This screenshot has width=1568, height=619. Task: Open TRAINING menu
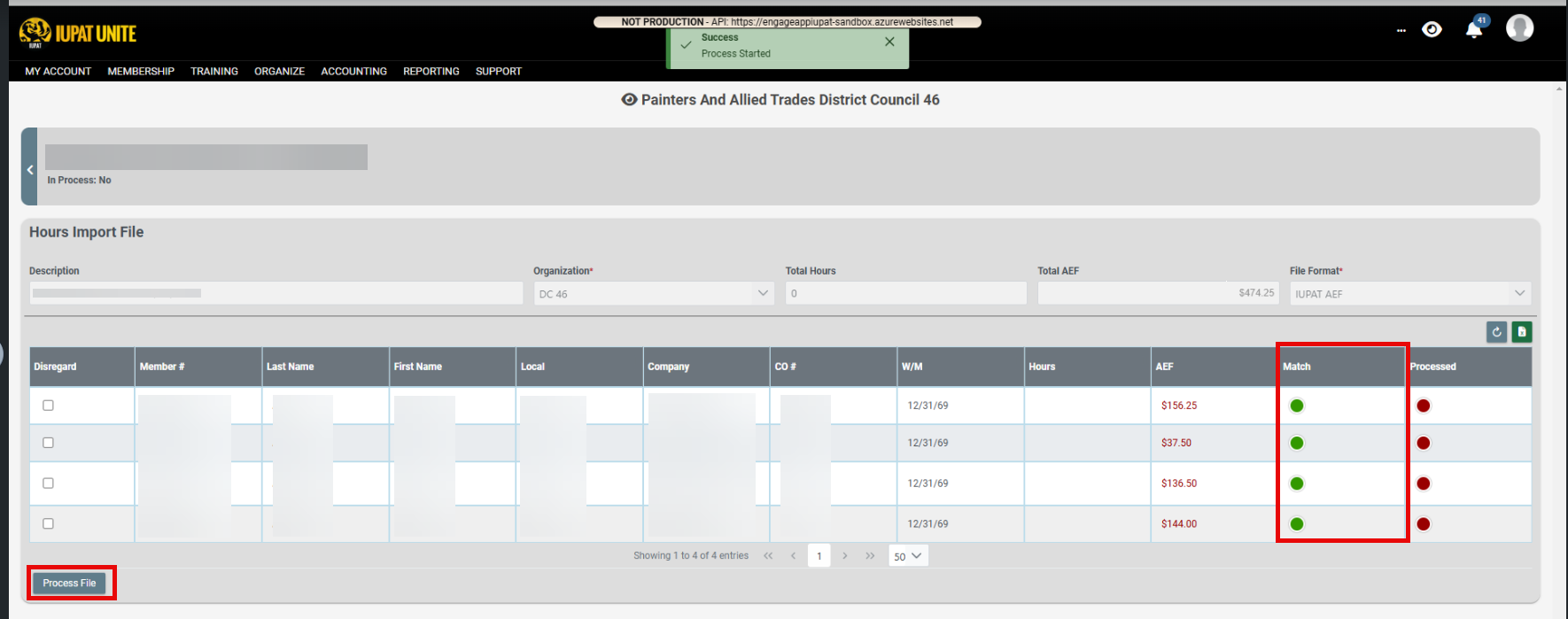coord(214,72)
